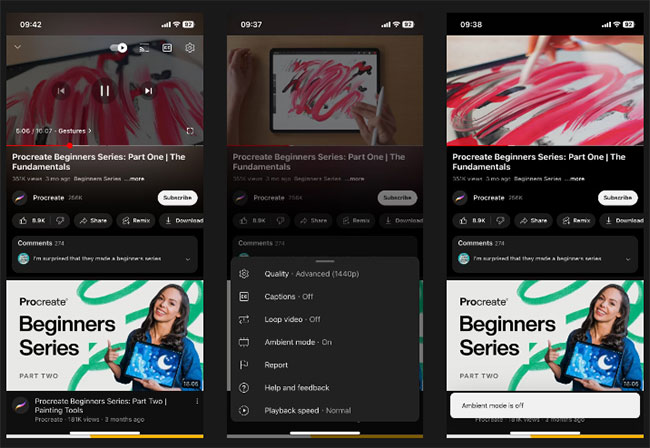Click the Wi-Fi icon in middle phone status bar

click(x=397, y=24)
